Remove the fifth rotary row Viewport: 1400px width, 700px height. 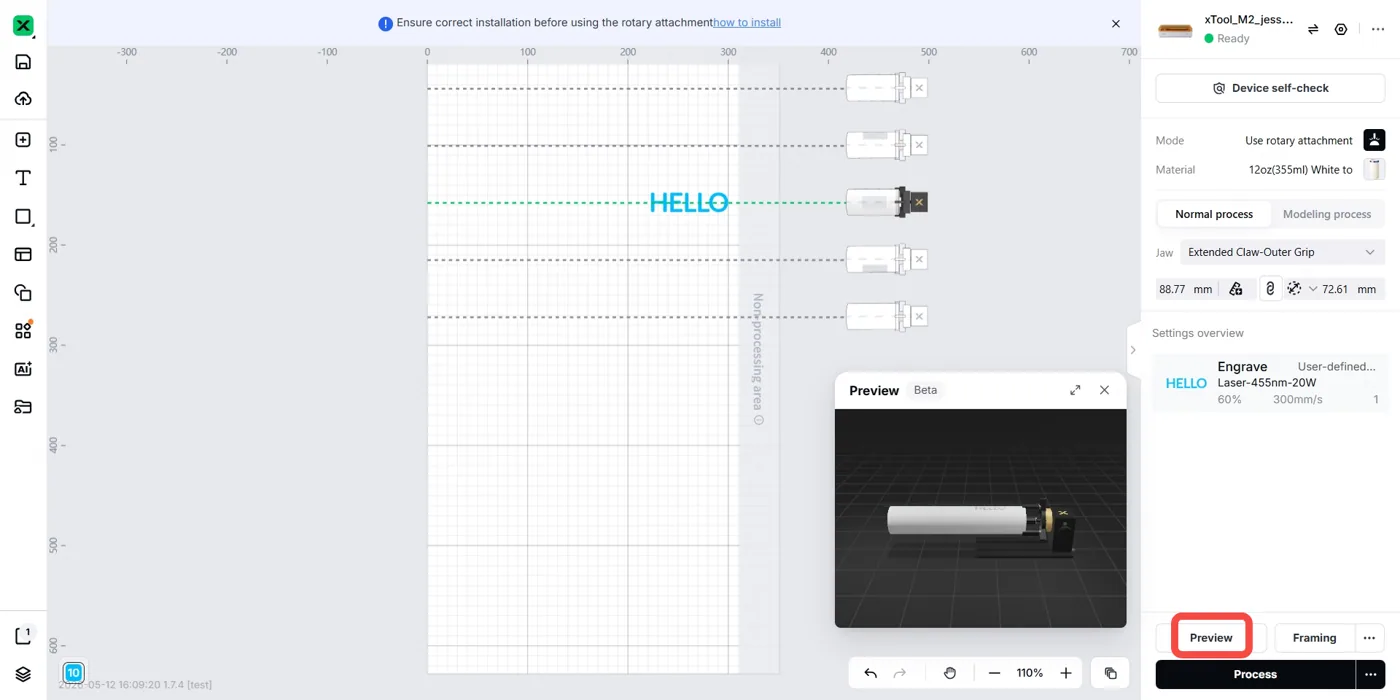tap(919, 316)
